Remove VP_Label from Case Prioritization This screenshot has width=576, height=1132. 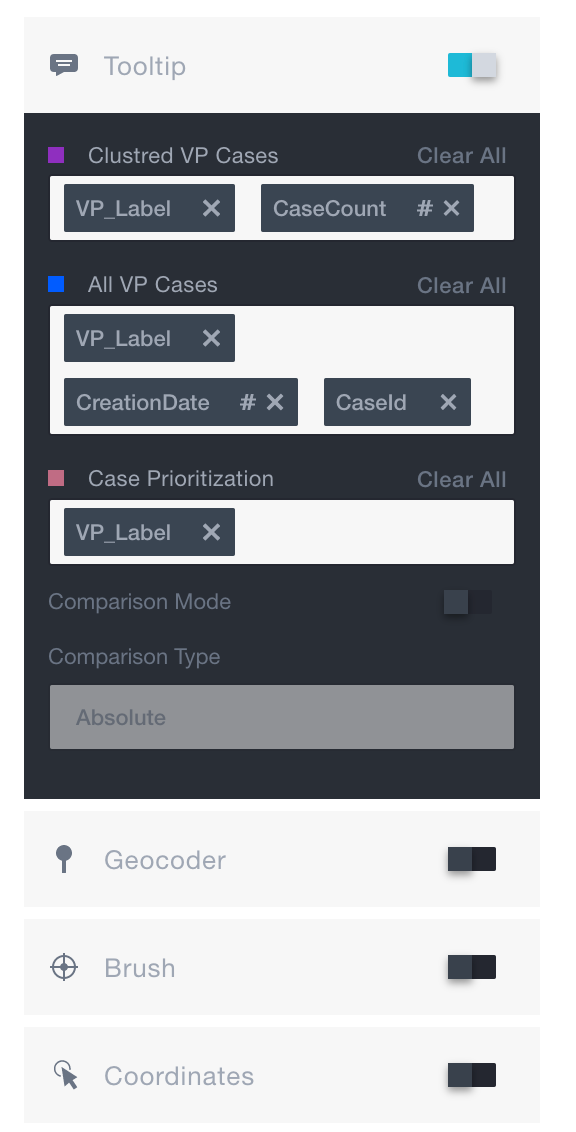[x=210, y=532]
